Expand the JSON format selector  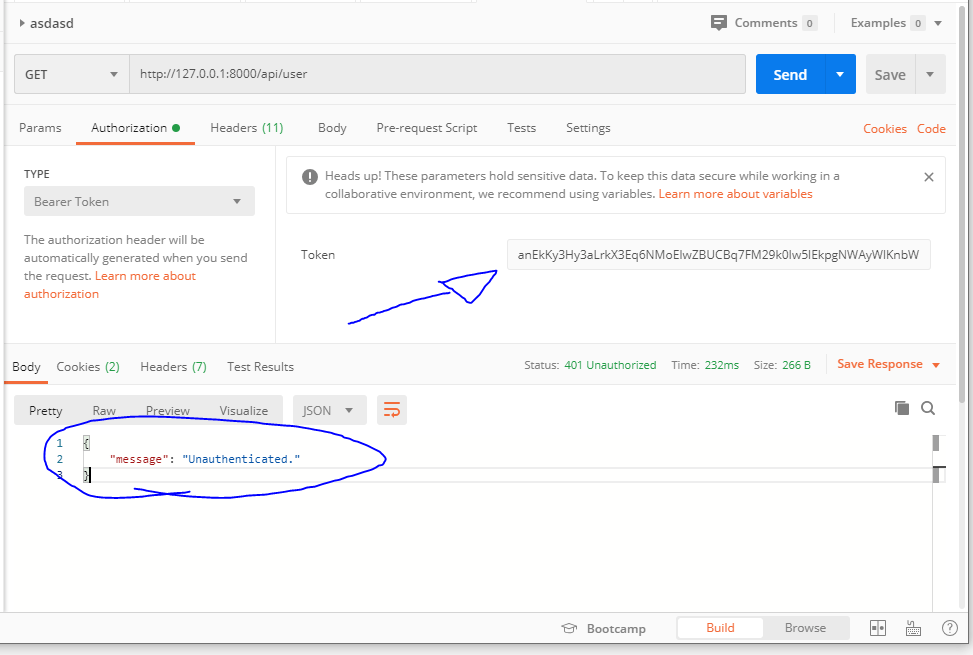pyautogui.click(x=329, y=409)
